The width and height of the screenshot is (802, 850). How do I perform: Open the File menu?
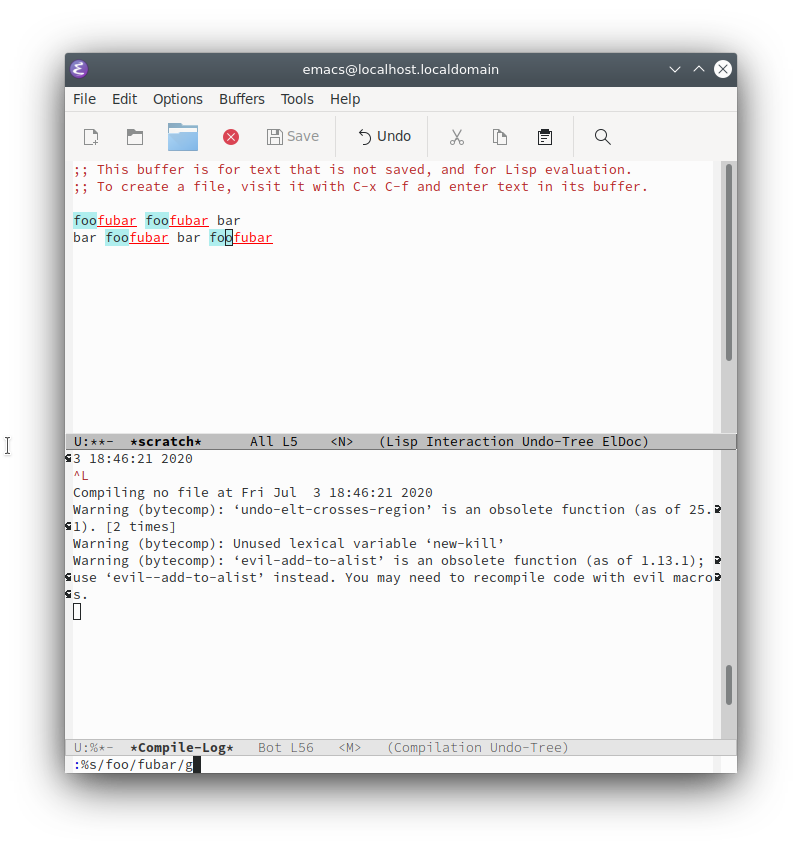pos(85,99)
